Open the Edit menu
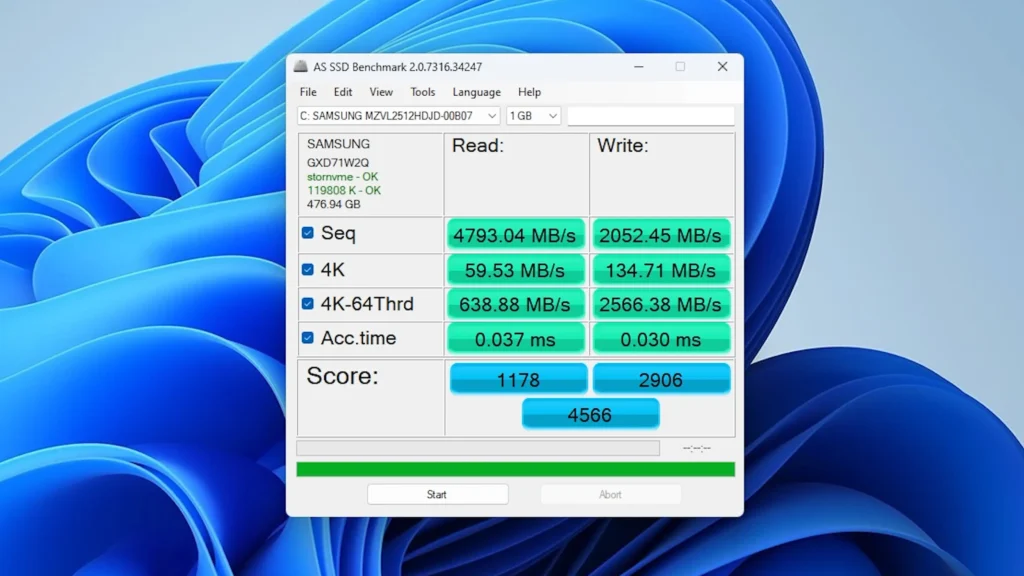 point(343,92)
